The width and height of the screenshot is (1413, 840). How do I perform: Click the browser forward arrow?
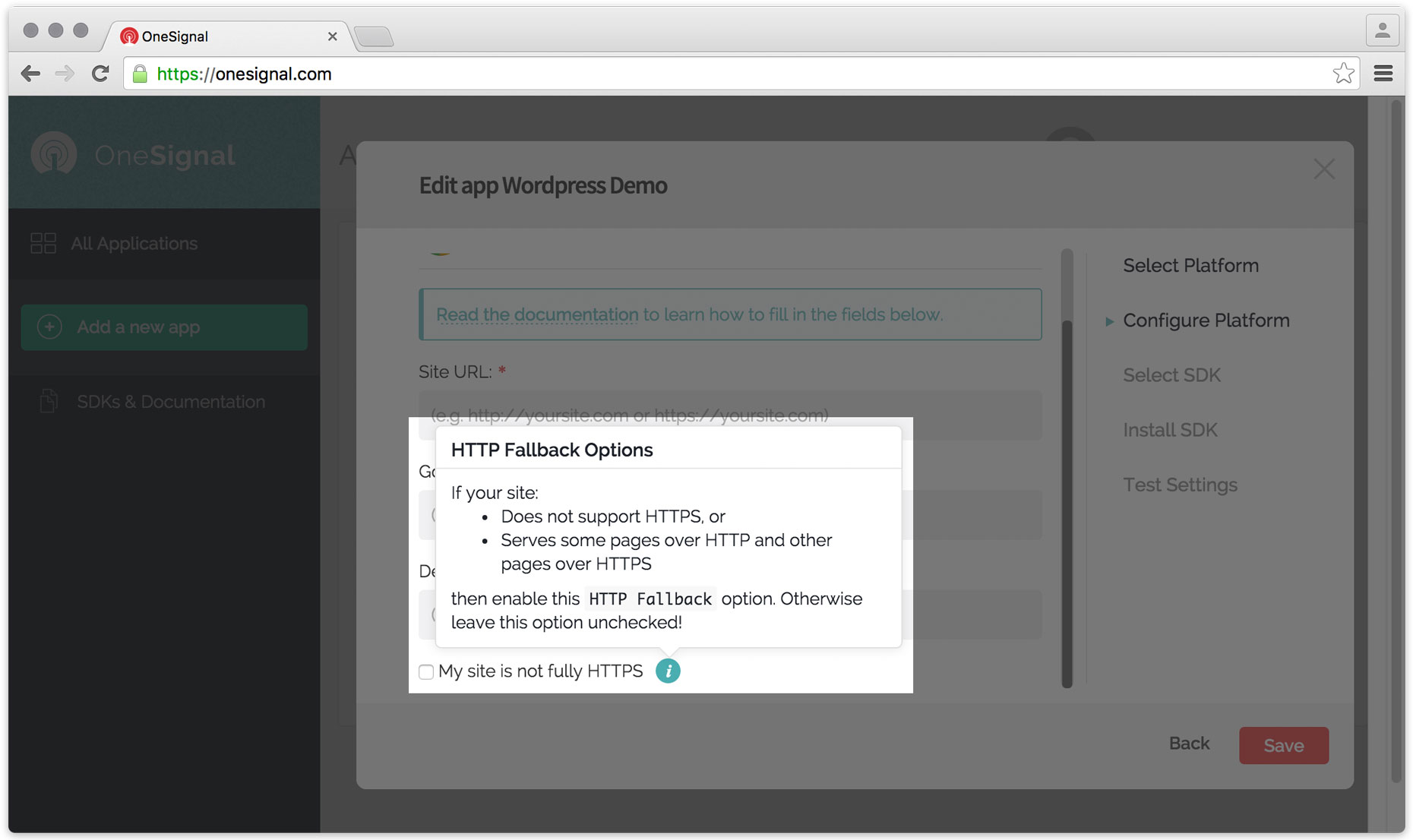click(x=65, y=74)
